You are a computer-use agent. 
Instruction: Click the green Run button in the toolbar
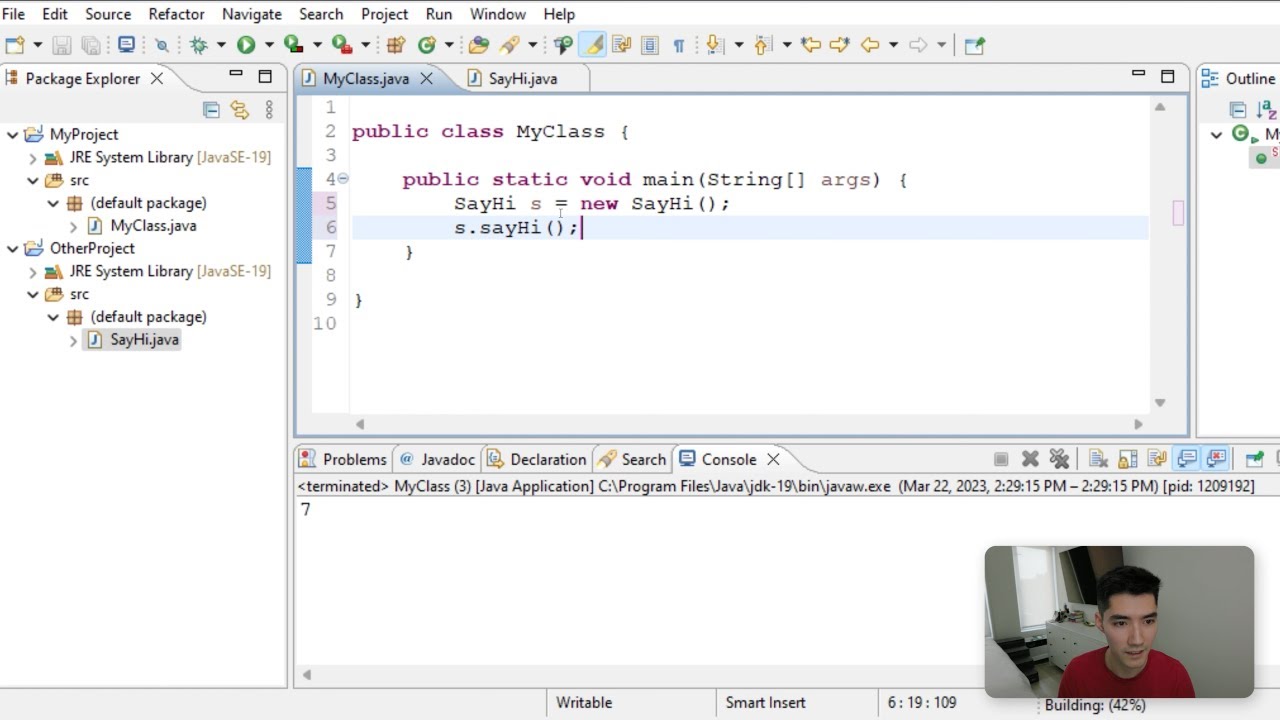point(246,45)
